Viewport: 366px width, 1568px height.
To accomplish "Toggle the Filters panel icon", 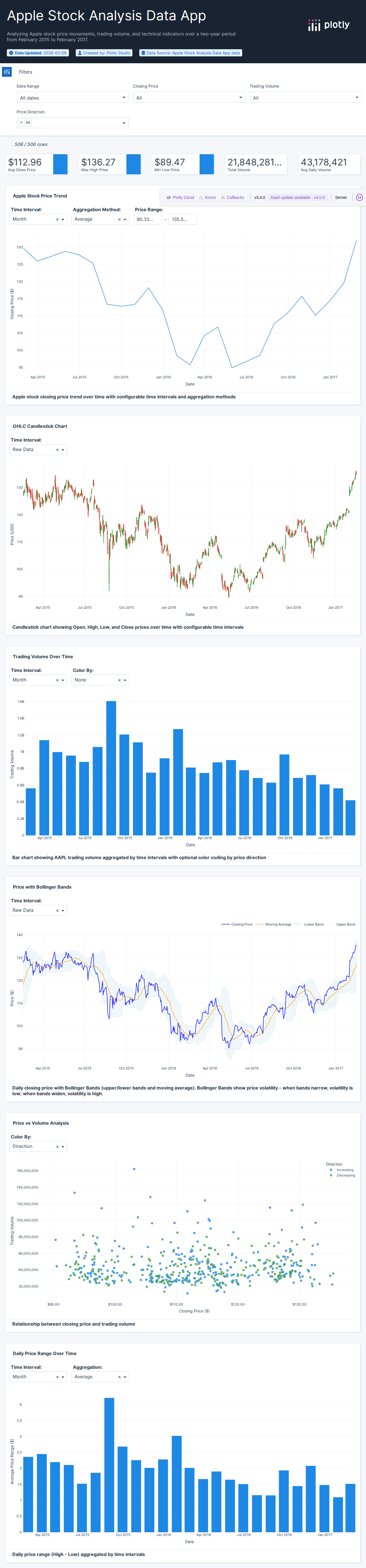I will [x=7, y=72].
